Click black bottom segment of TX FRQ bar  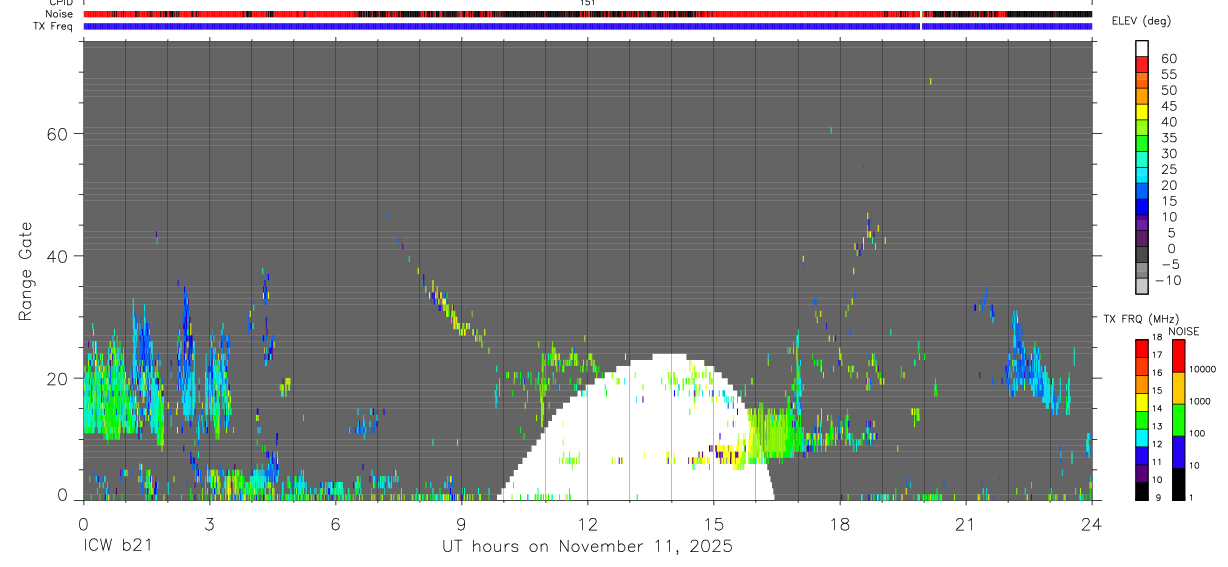1141,491
